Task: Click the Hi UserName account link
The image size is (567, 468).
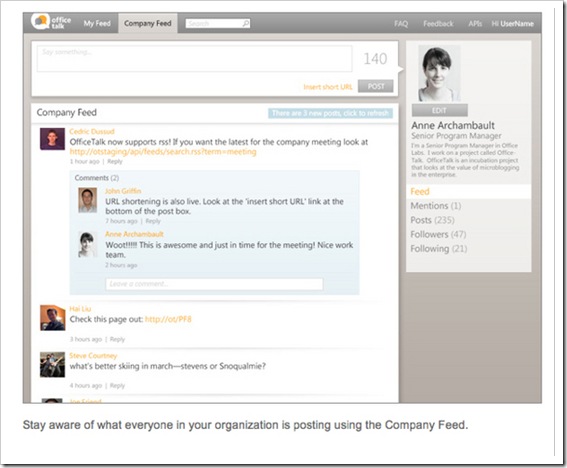Action: tap(512, 24)
